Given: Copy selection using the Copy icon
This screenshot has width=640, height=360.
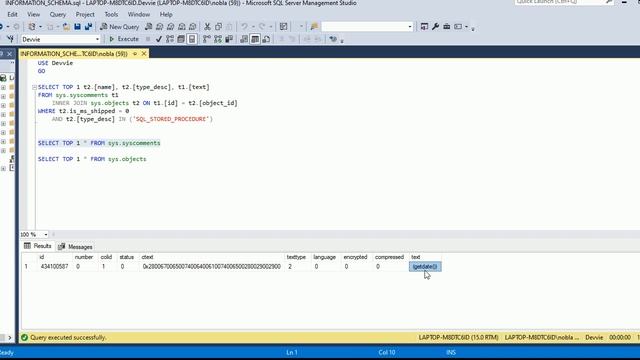Looking at the screenshot, I should point(218,27).
